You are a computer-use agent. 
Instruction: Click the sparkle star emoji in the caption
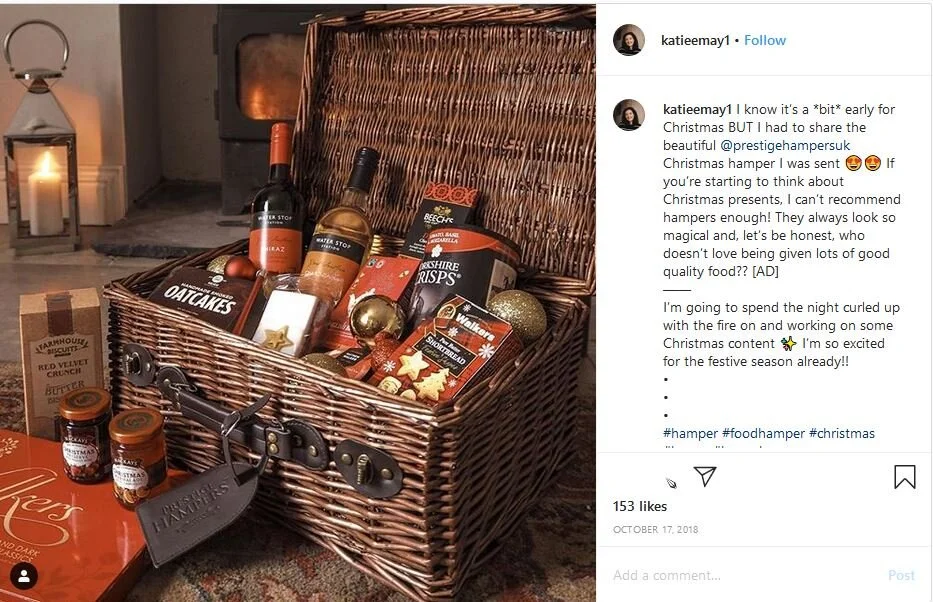pyautogui.click(x=788, y=343)
